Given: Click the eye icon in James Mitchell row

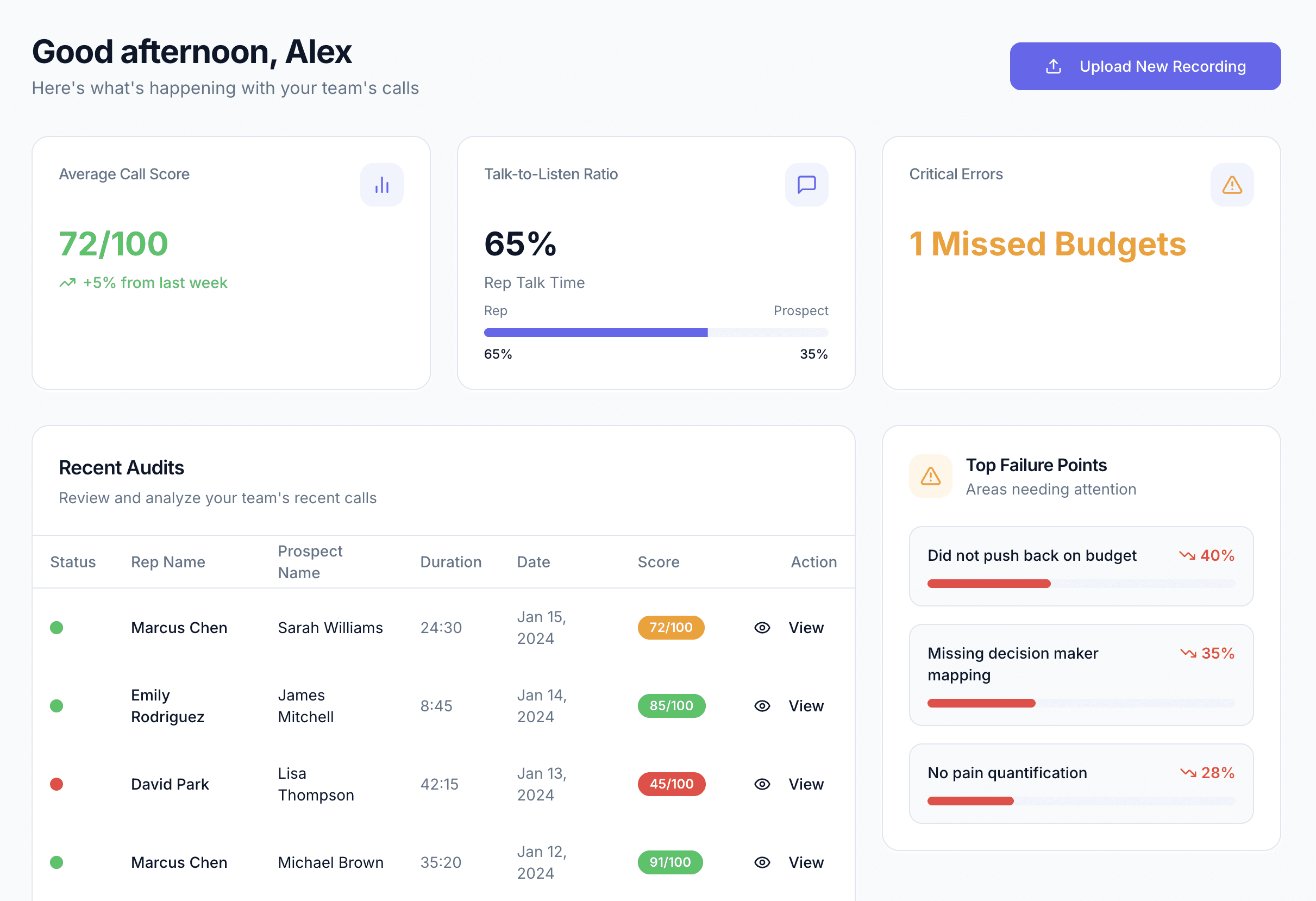Looking at the screenshot, I should coord(762,705).
